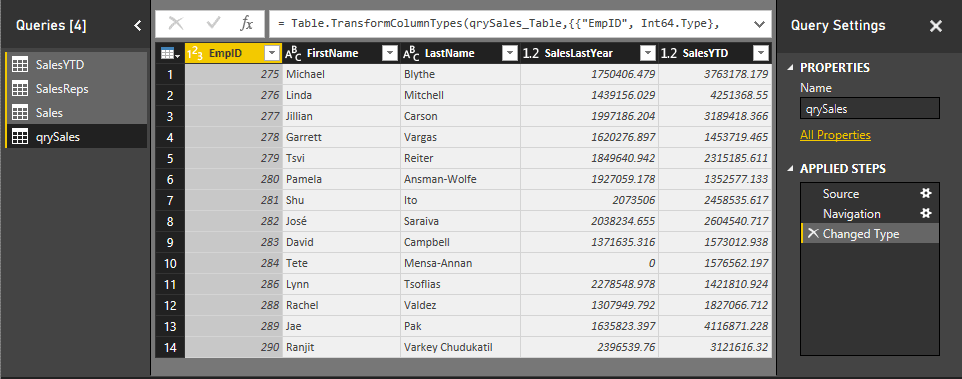Select the SalesYTD query

point(76,64)
